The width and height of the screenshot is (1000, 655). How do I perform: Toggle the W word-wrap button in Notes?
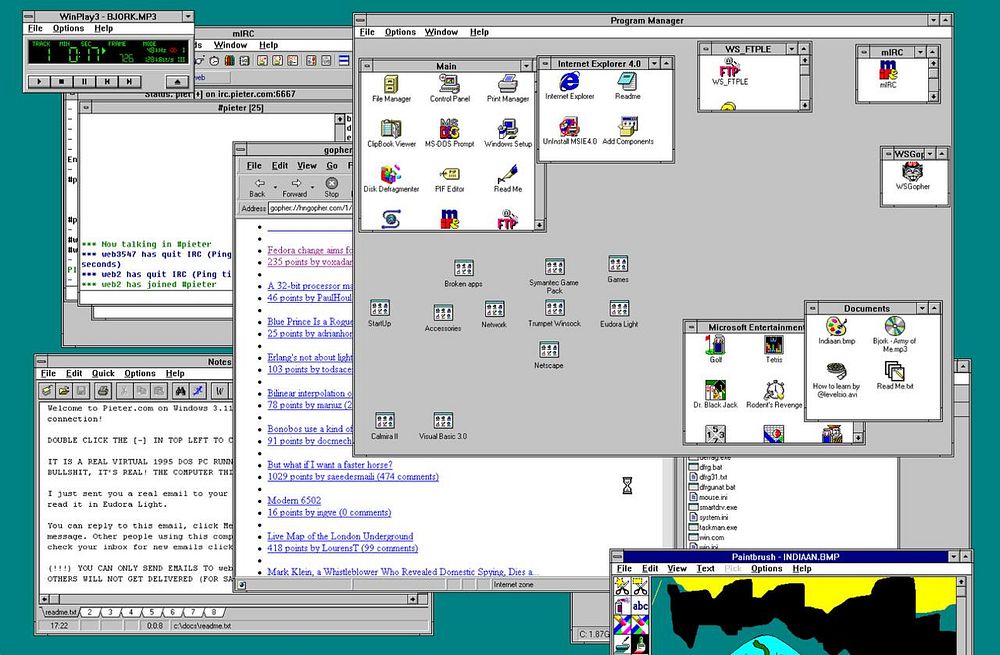coord(220,390)
